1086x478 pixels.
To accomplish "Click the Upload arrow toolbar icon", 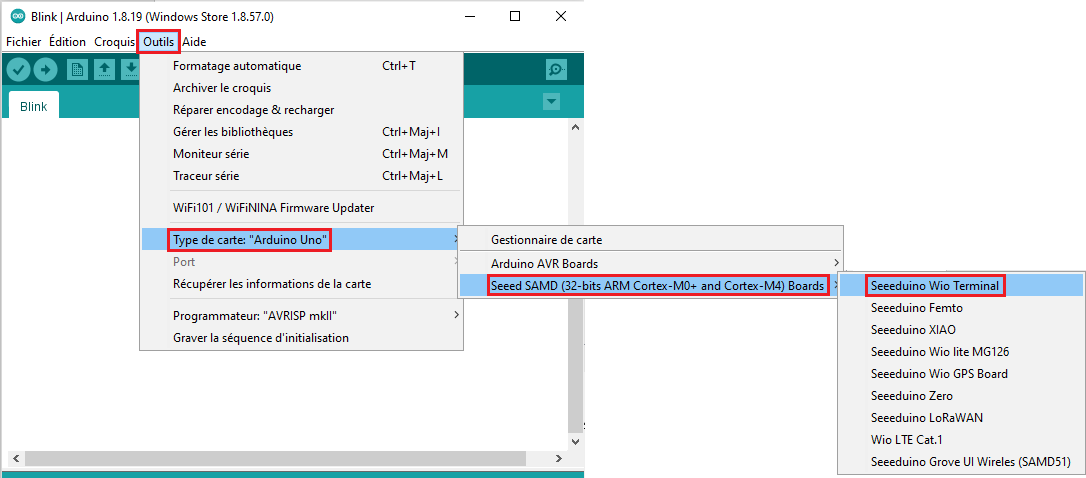I will [x=46, y=69].
